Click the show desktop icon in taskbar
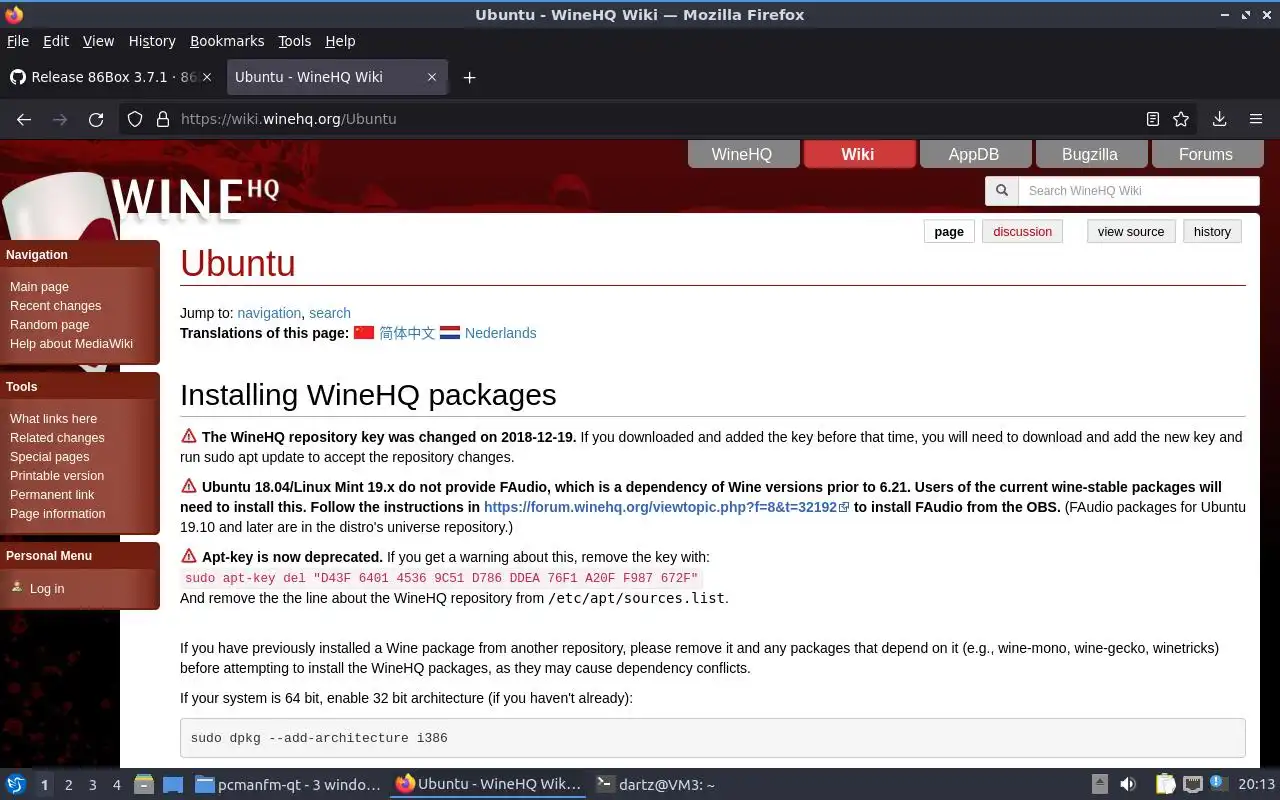Screen dimensions: 1280x800 pos(173,785)
